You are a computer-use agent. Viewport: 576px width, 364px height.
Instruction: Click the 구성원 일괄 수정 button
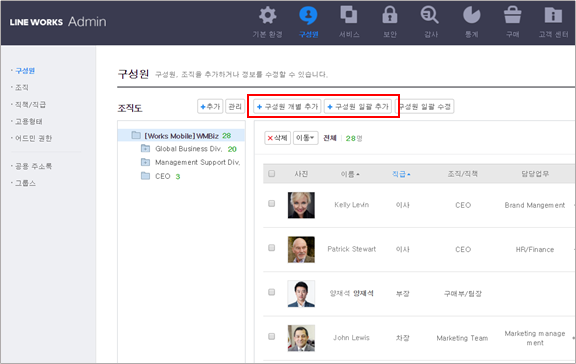[425, 107]
